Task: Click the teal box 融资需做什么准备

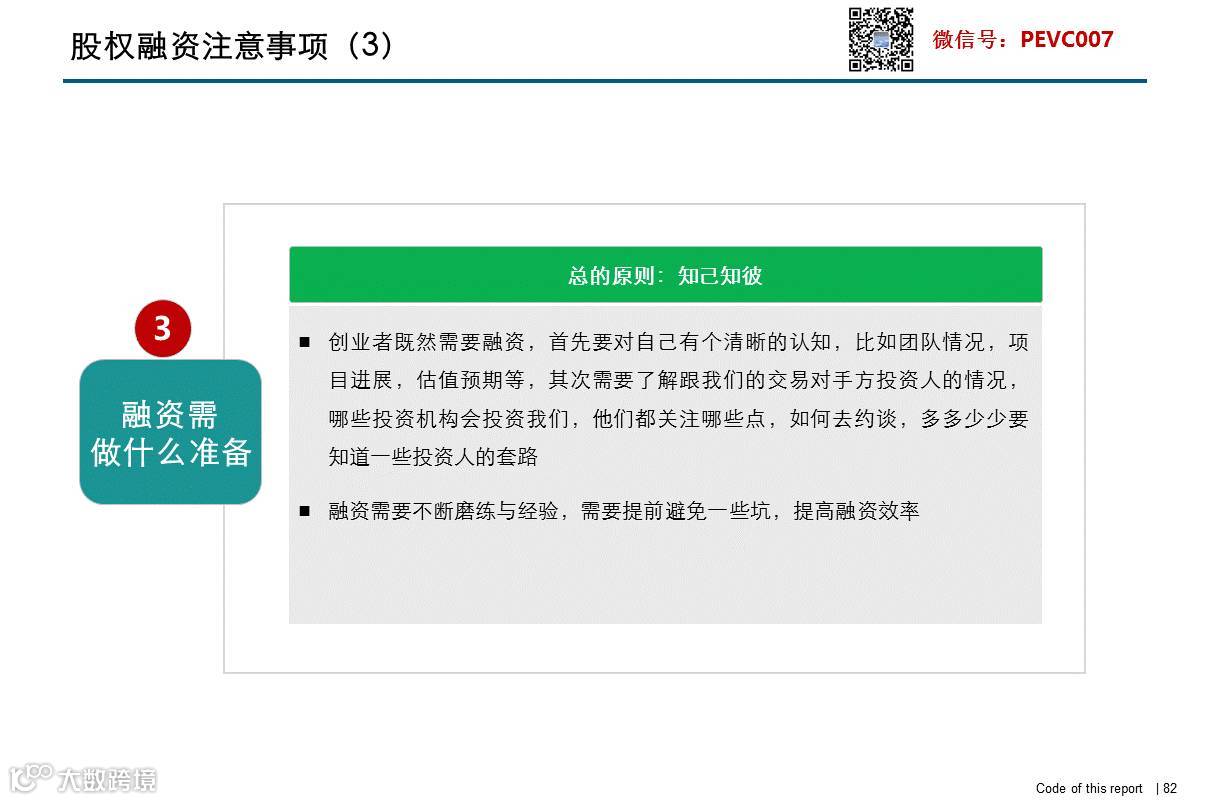Action: [x=170, y=432]
